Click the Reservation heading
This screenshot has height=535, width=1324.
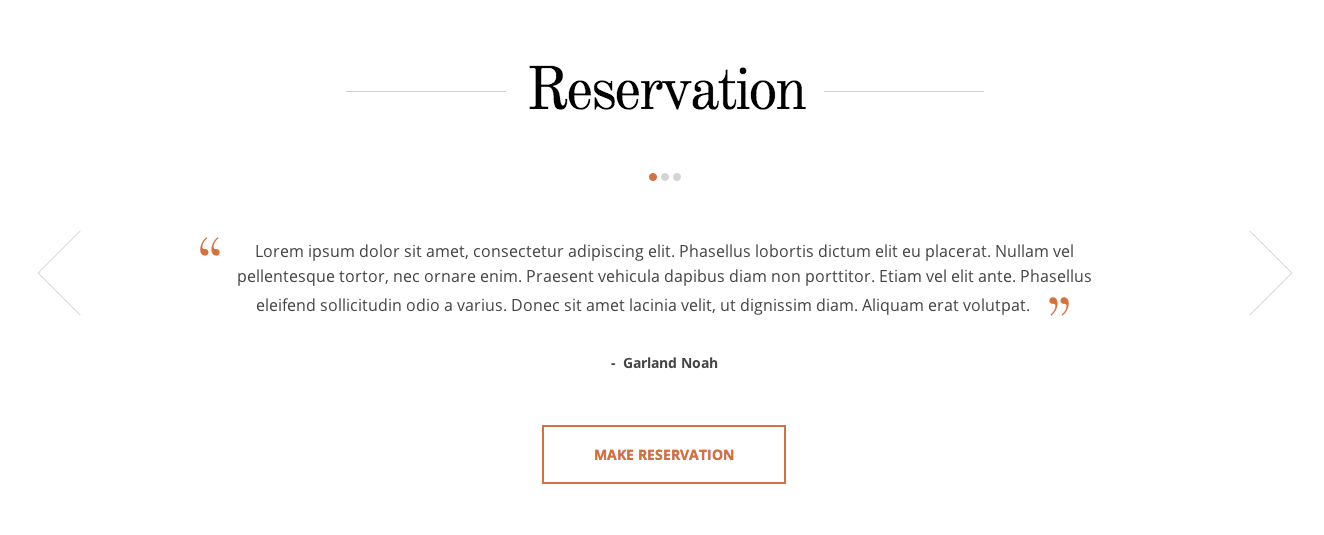[x=666, y=90]
